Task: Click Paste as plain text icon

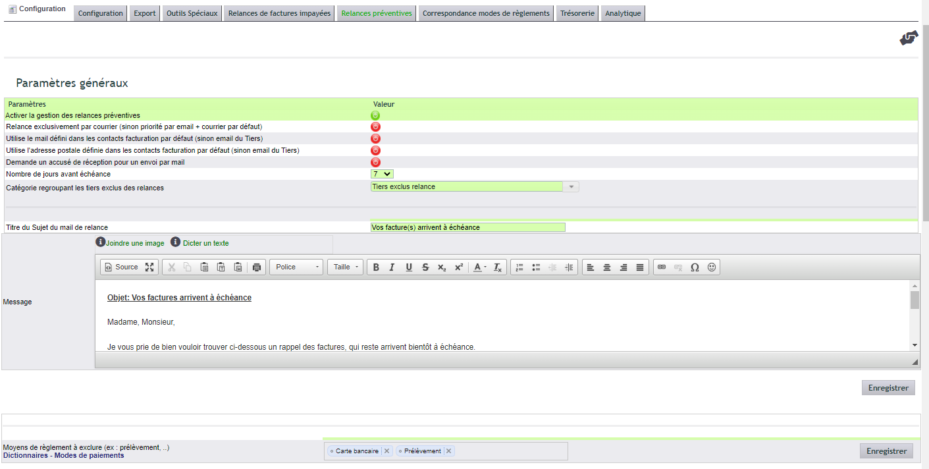Action: pos(220,267)
